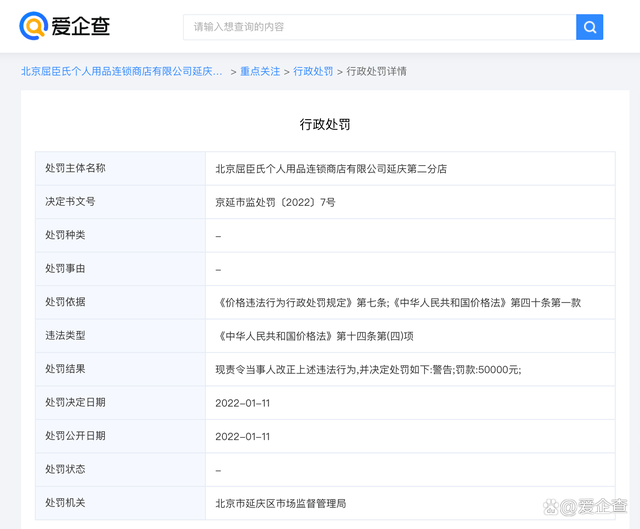This screenshot has height=529, width=640.
Task: Select label 处罚种类
Action: [x=65, y=235]
